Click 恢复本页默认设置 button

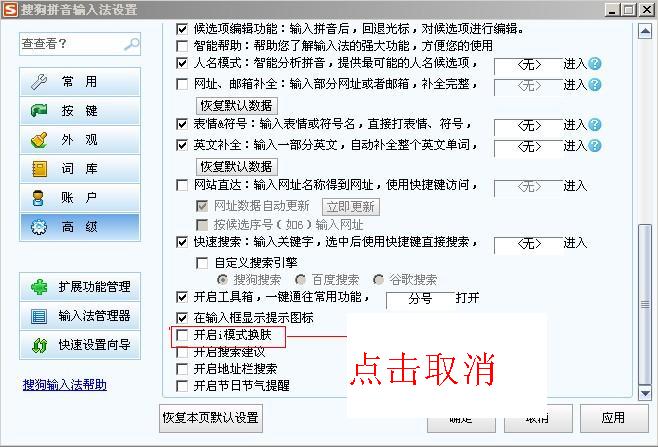pyautogui.click(x=211, y=418)
